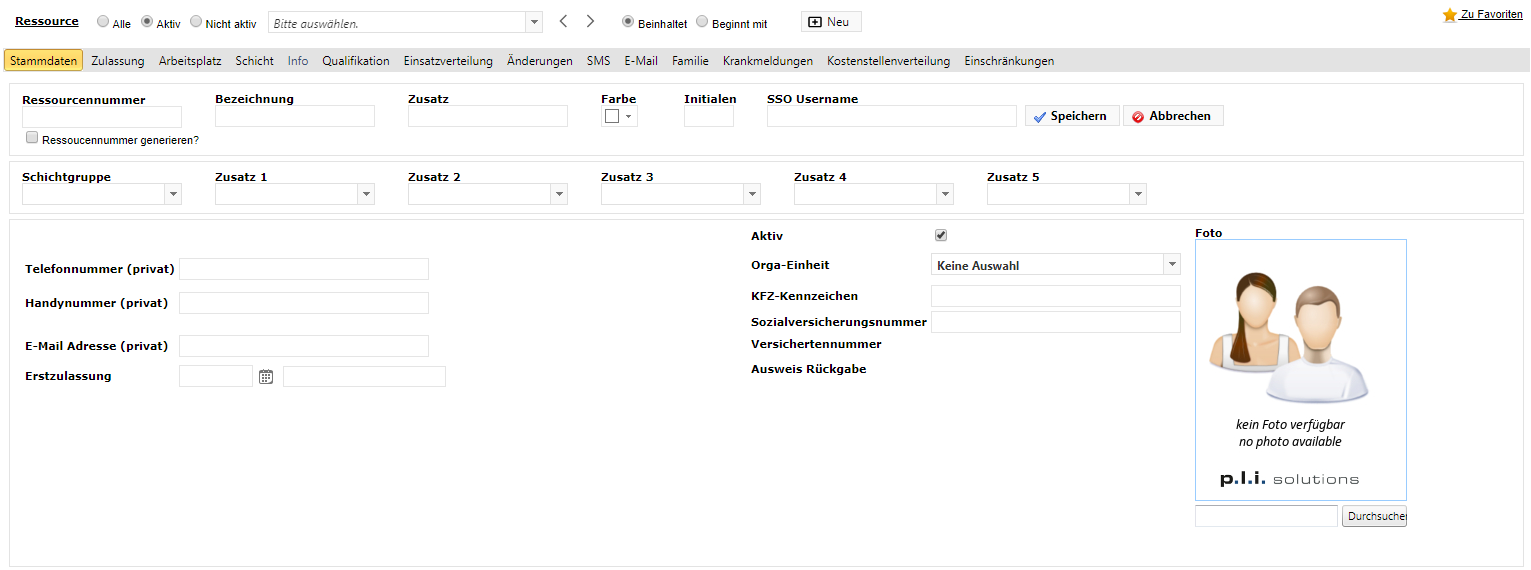Open the Krankmeldungen tab
This screenshot has height=570, width=1531.
[768, 61]
